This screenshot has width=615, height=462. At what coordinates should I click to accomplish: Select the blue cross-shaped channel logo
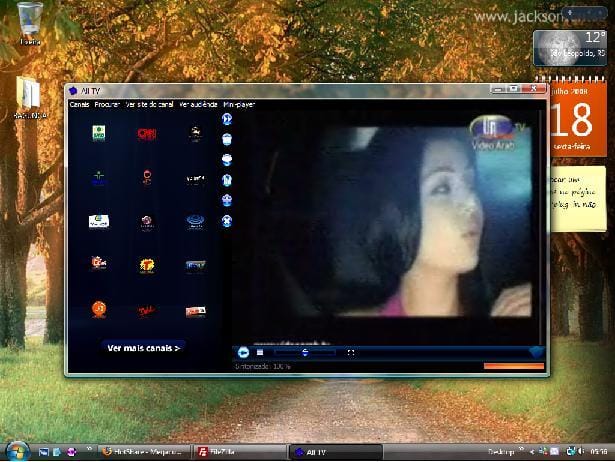(x=99, y=178)
